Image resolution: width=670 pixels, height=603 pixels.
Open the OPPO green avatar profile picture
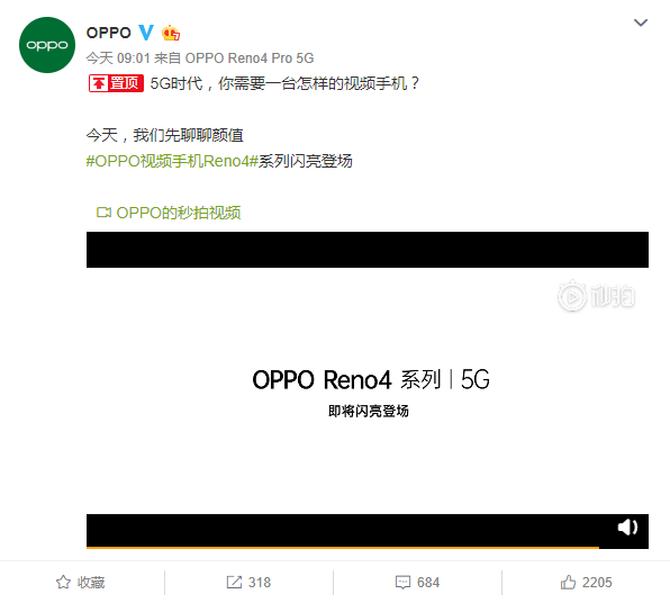(47, 45)
